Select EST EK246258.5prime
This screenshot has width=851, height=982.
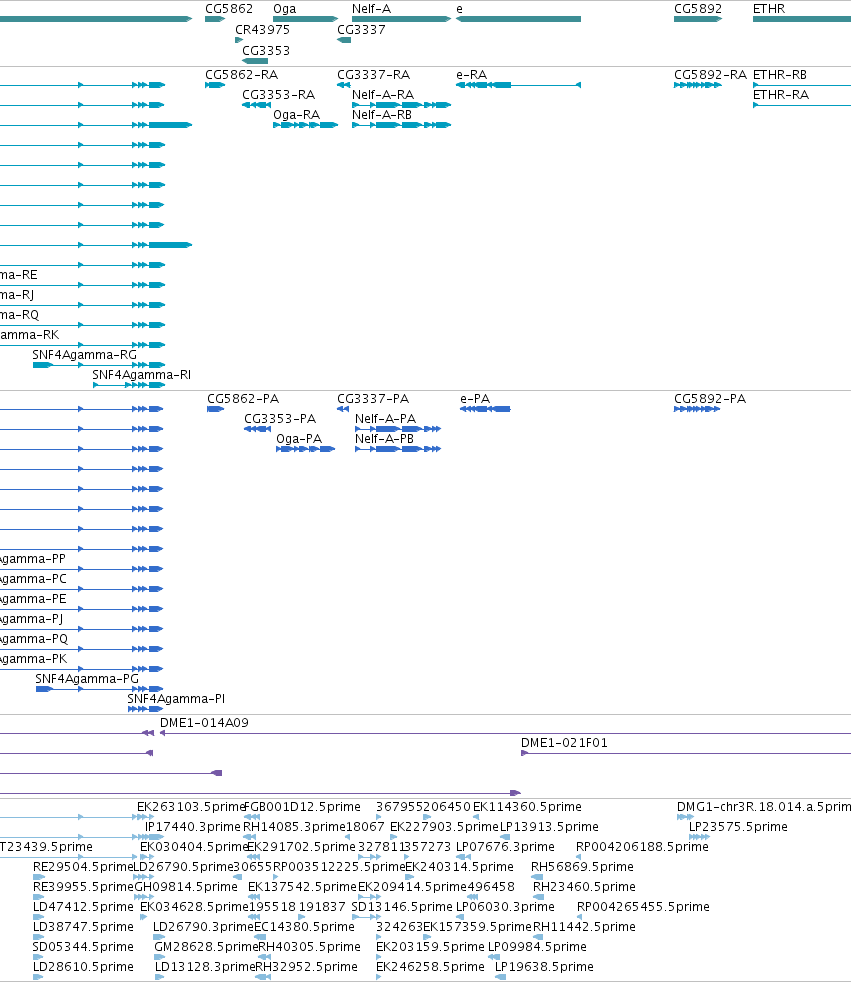430,967
